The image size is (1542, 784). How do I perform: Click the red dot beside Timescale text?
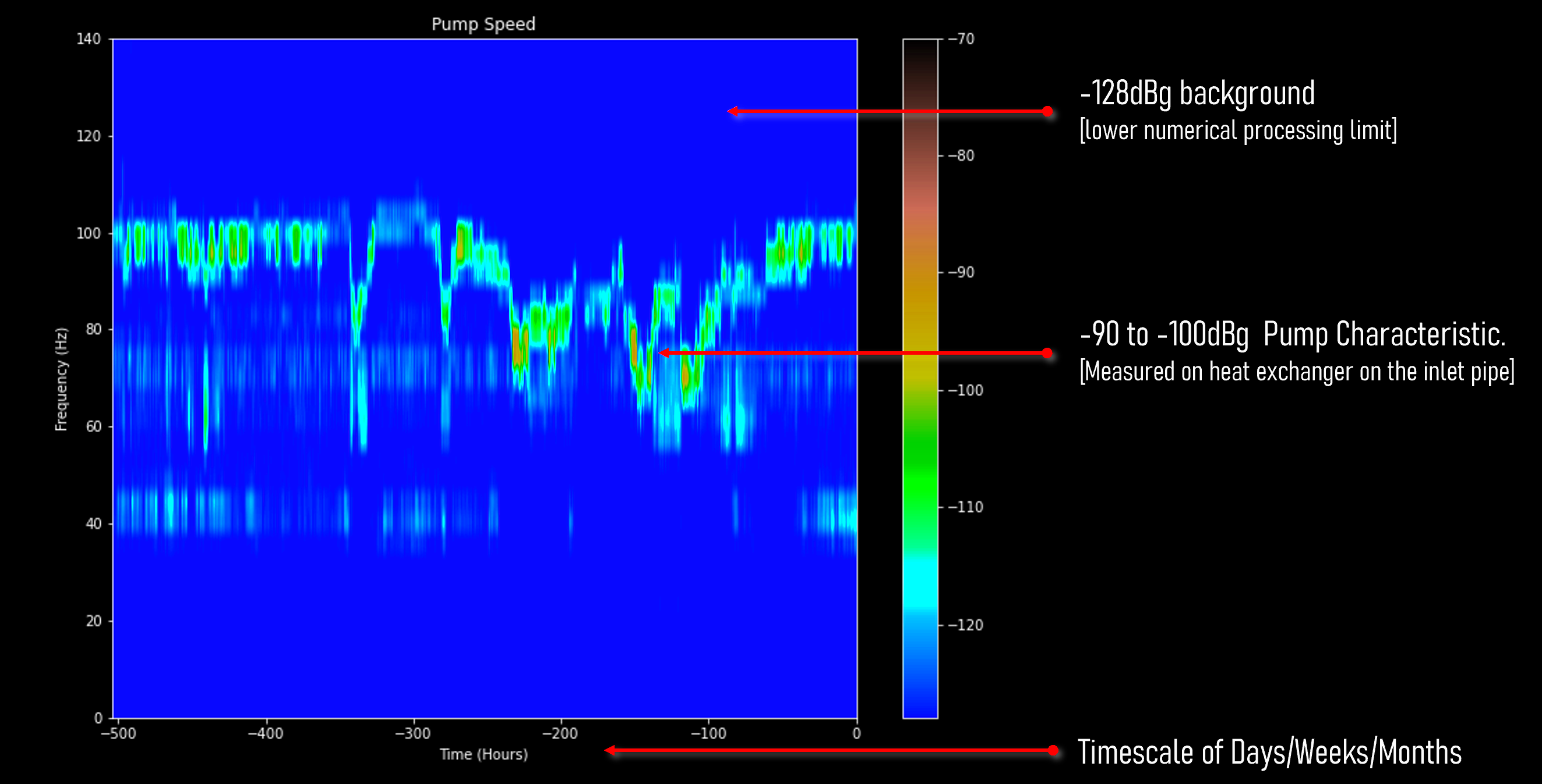tap(1053, 750)
